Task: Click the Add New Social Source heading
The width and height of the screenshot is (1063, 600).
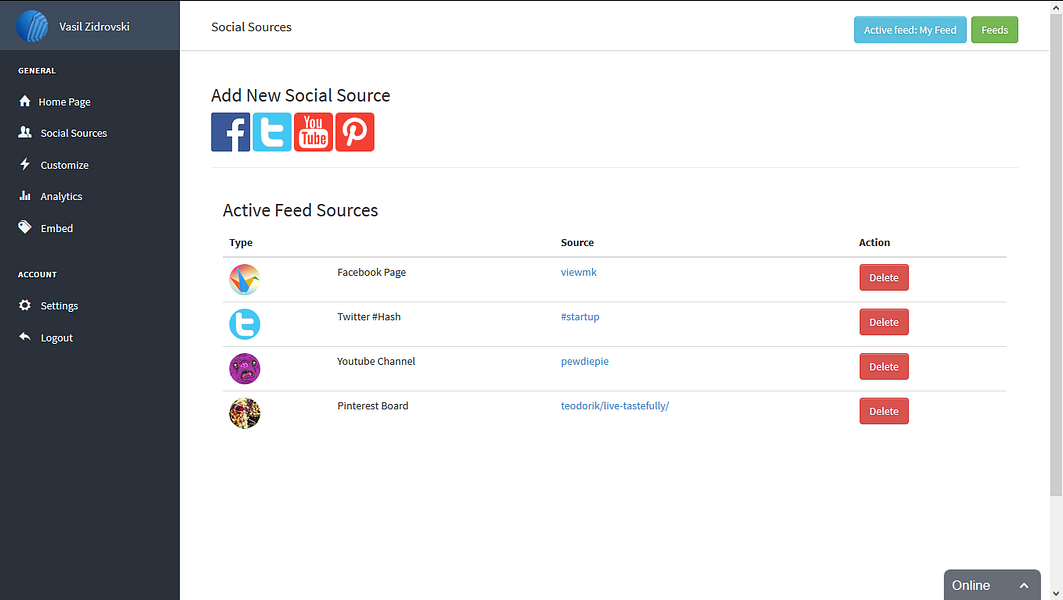Action: (300, 95)
